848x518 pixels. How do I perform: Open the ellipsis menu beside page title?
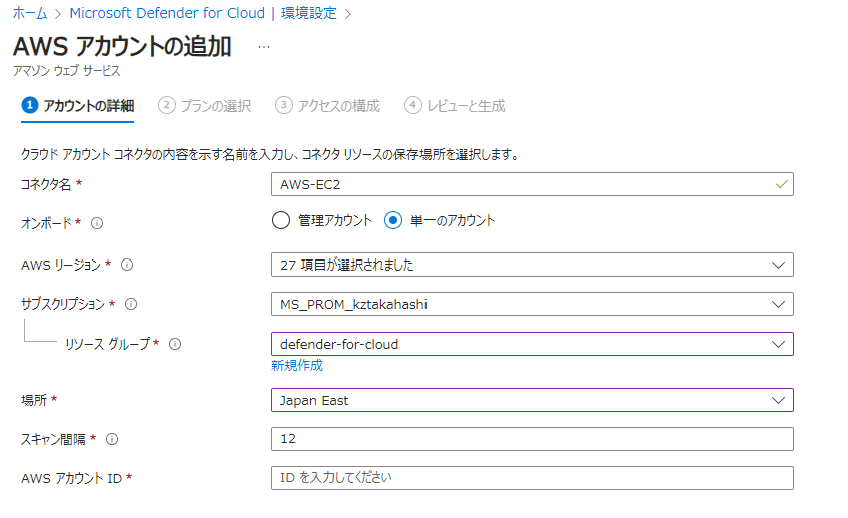coord(264,46)
